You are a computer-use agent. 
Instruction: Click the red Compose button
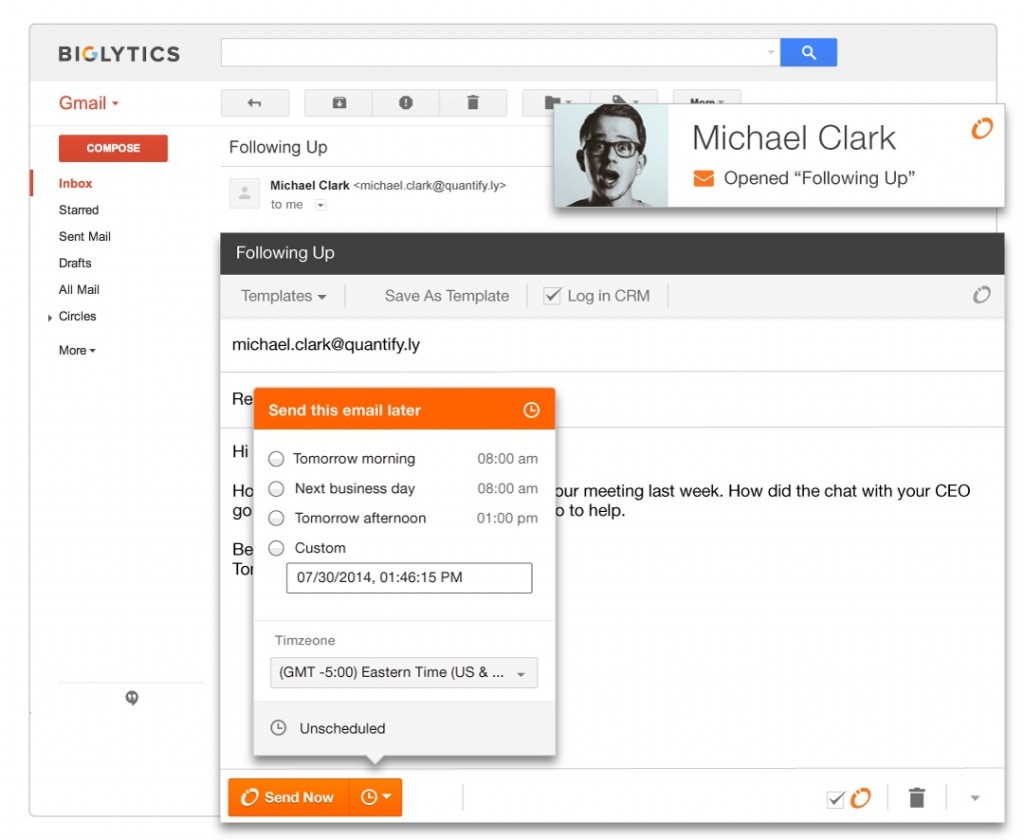(x=113, y=148)
